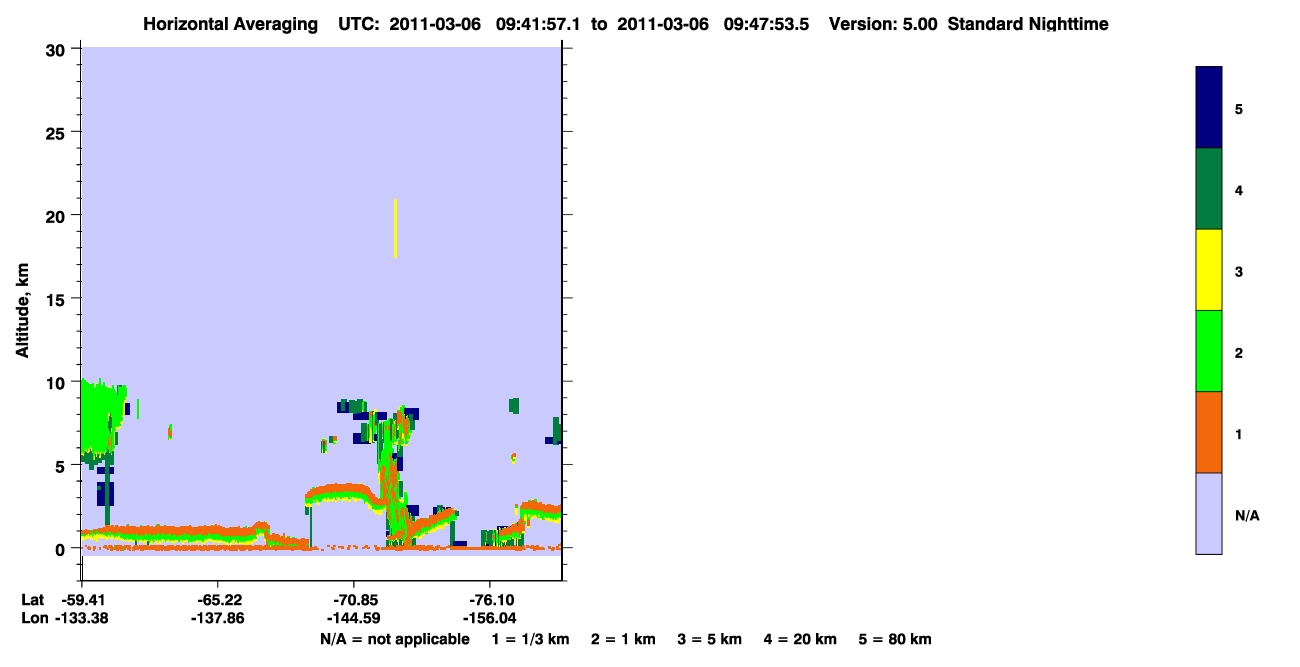
Task: Click the y-axis tick label 0
Action: click(63, 549)
